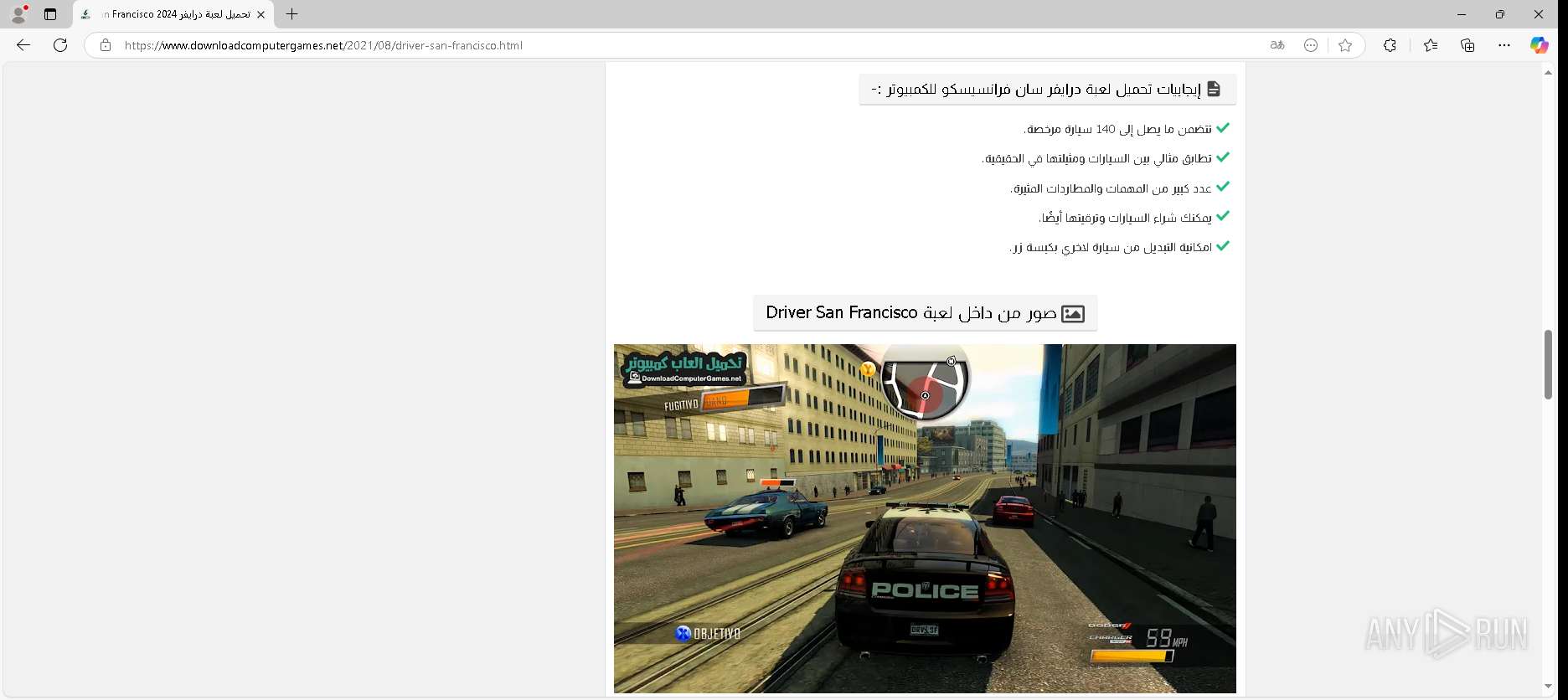Open the Favorites list icon
The height and width of the screenshot is (700, 1568).
pyautogui.click(x=1431, y=45)
